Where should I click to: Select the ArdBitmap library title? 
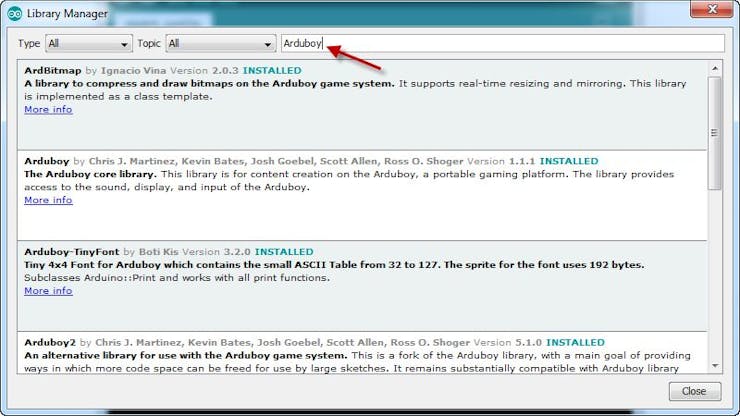(53, 70)
